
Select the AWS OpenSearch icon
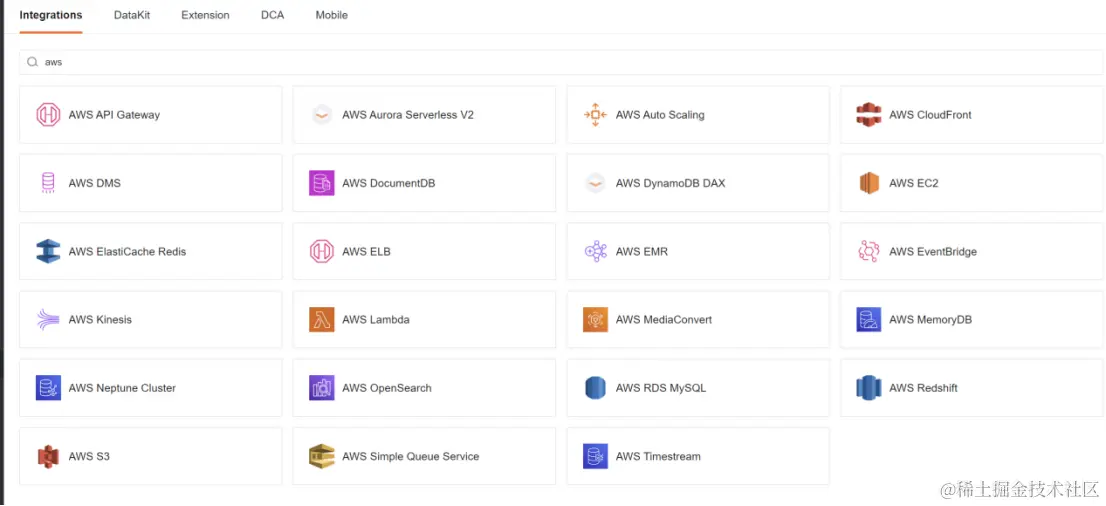click(322, 388)
